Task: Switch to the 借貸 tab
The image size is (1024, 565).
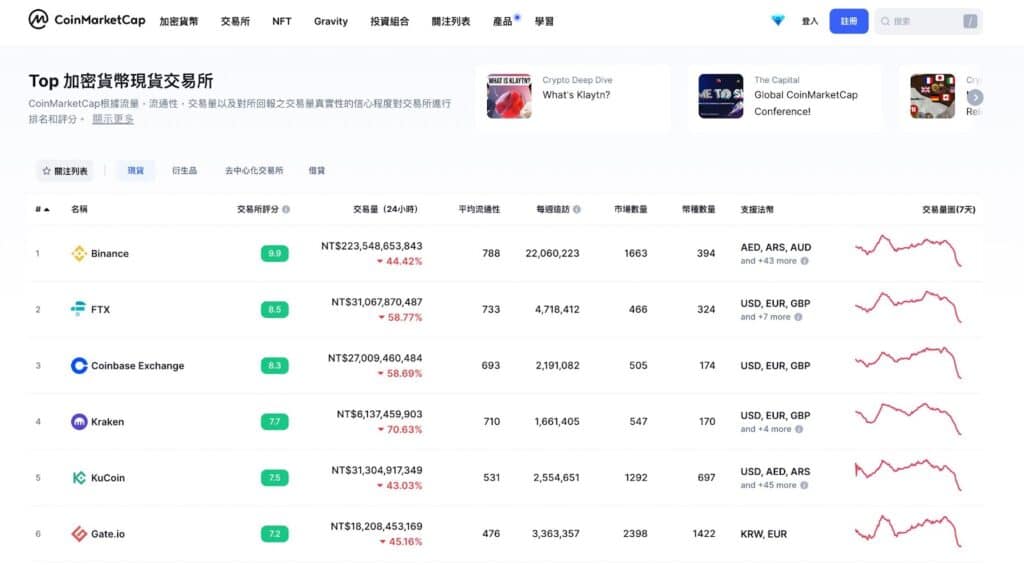Action: (x=317, y=170)
